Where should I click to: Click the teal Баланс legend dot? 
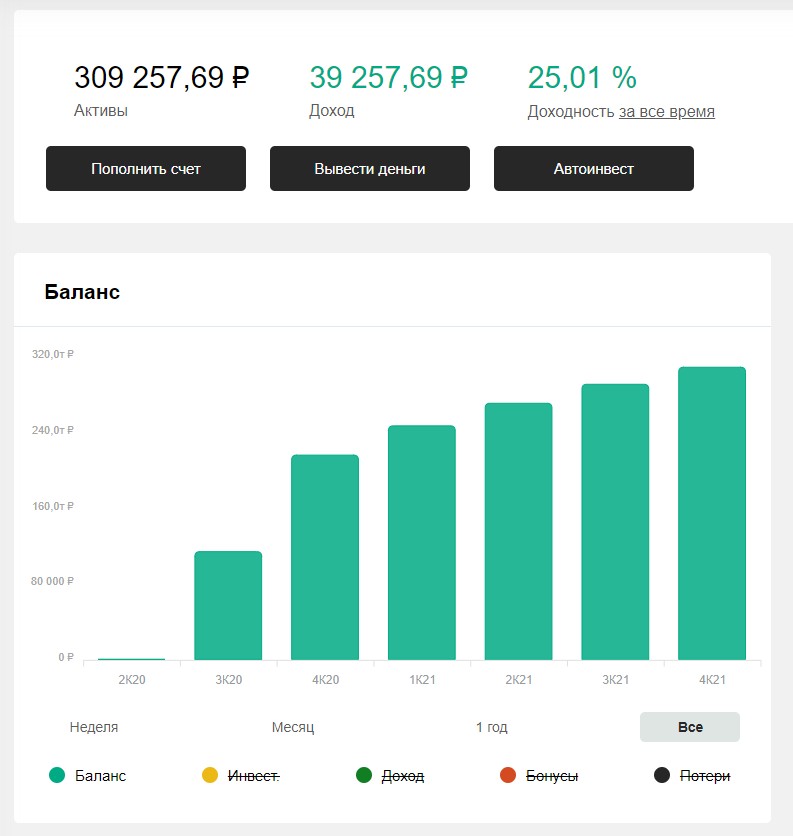(x=57, y=775)
